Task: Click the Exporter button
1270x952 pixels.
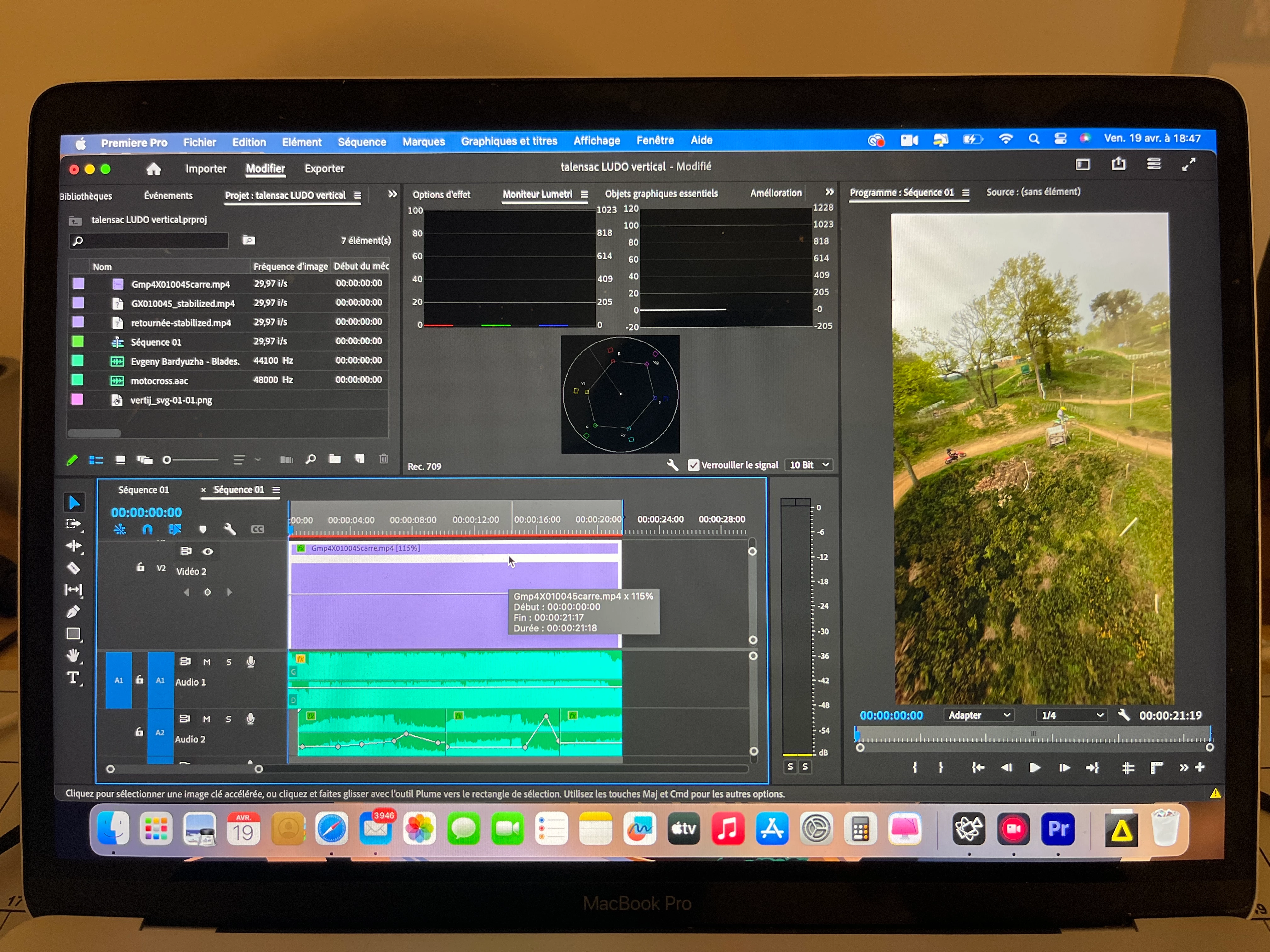Action: coord(324,169)
